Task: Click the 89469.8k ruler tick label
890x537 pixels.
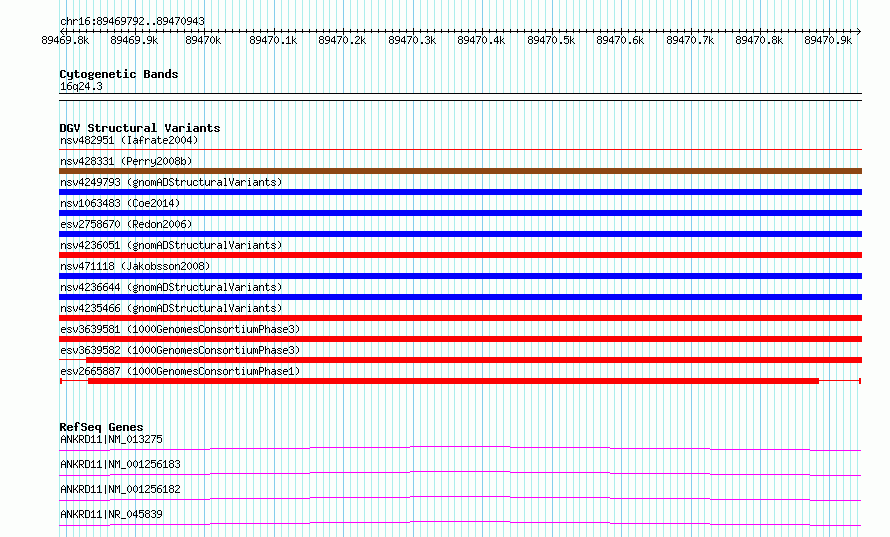Action: pyautogui.click(x=65, y=41)
